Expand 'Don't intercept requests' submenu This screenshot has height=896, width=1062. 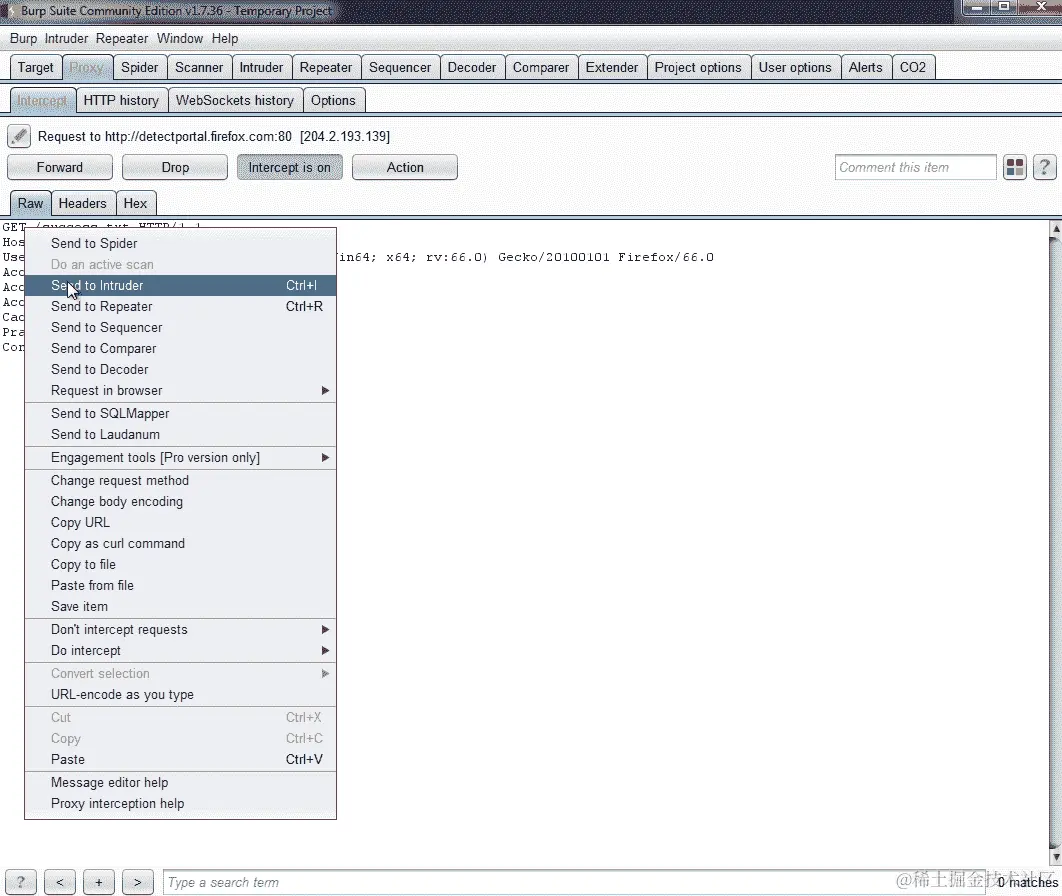pyautogui.click(x=180, y=629)
